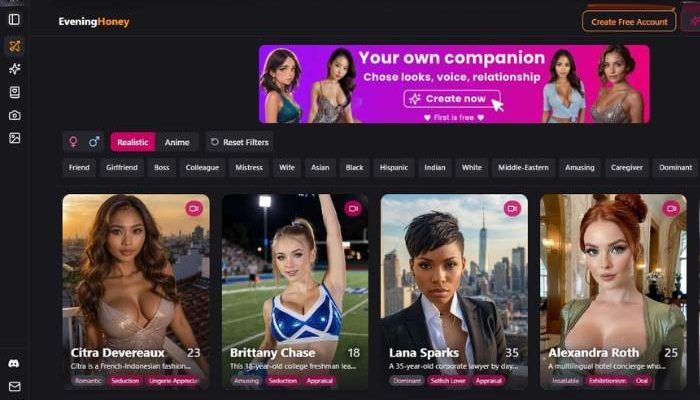Screen dimensions: 700x400
Task: Click video icon on Lana Sparks card
Action: [512, 208]
